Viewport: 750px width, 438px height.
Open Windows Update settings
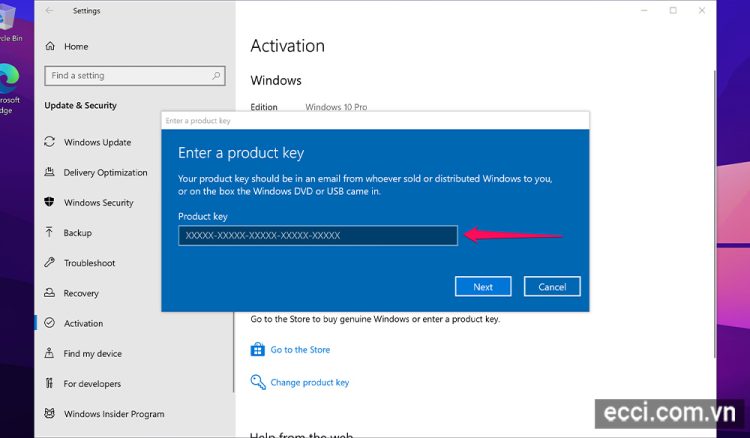coord(98,142)
